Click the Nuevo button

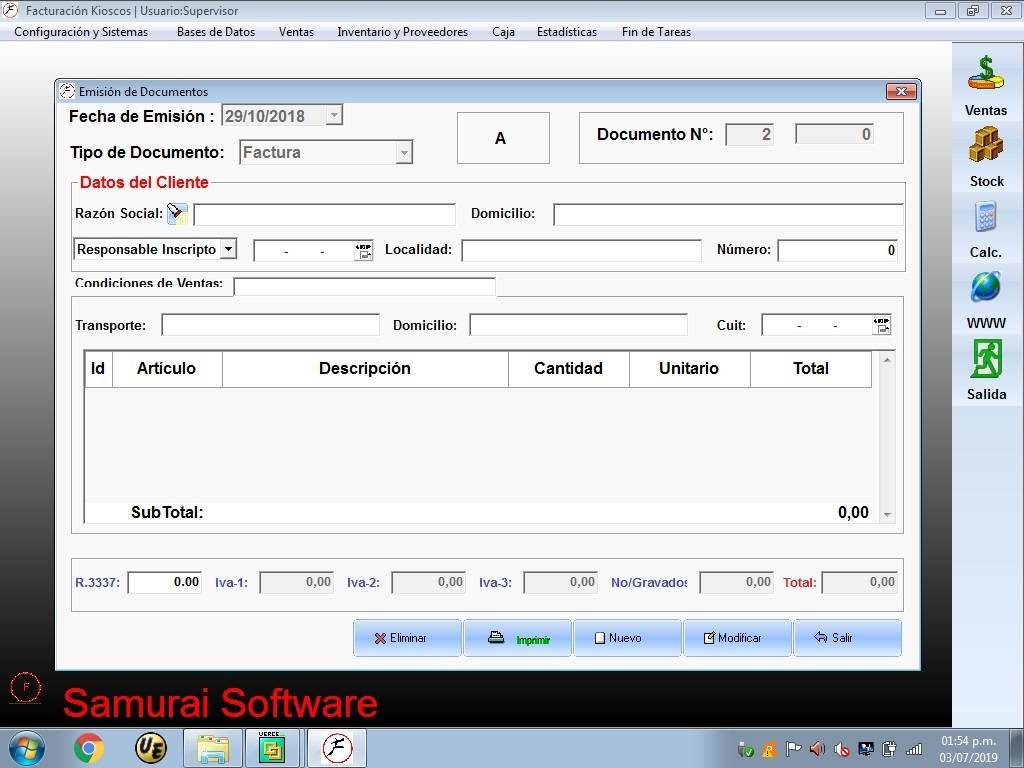(x=627, y=638)
